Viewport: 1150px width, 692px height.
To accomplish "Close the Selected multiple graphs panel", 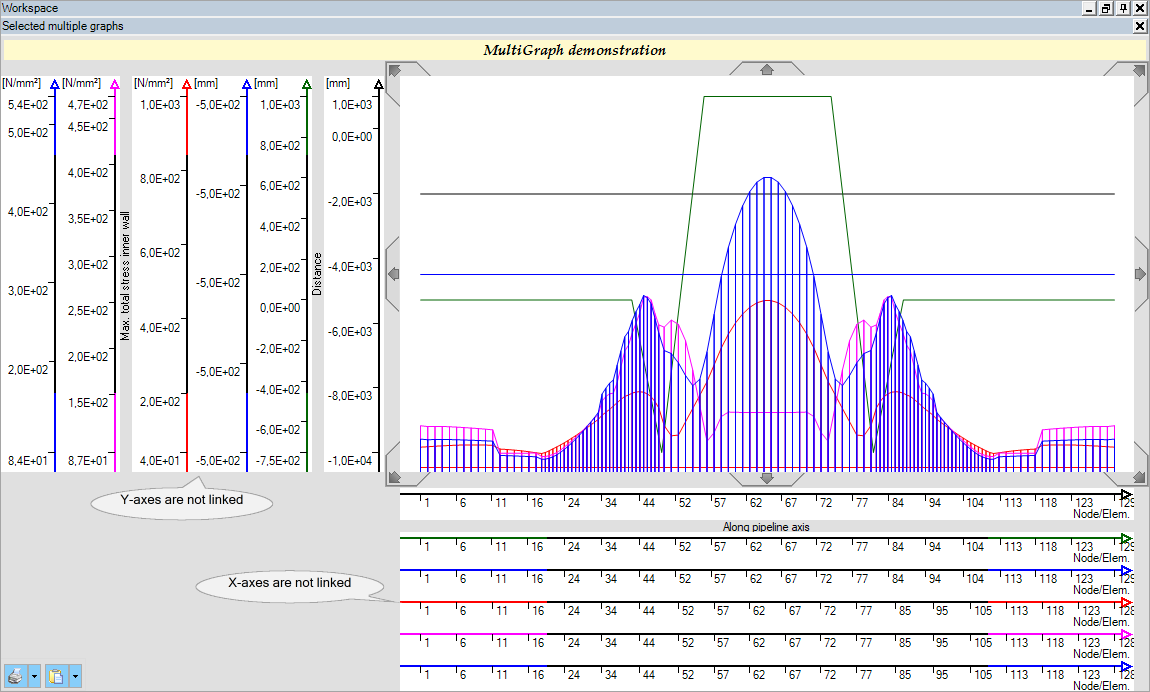I will [1140, 26].
